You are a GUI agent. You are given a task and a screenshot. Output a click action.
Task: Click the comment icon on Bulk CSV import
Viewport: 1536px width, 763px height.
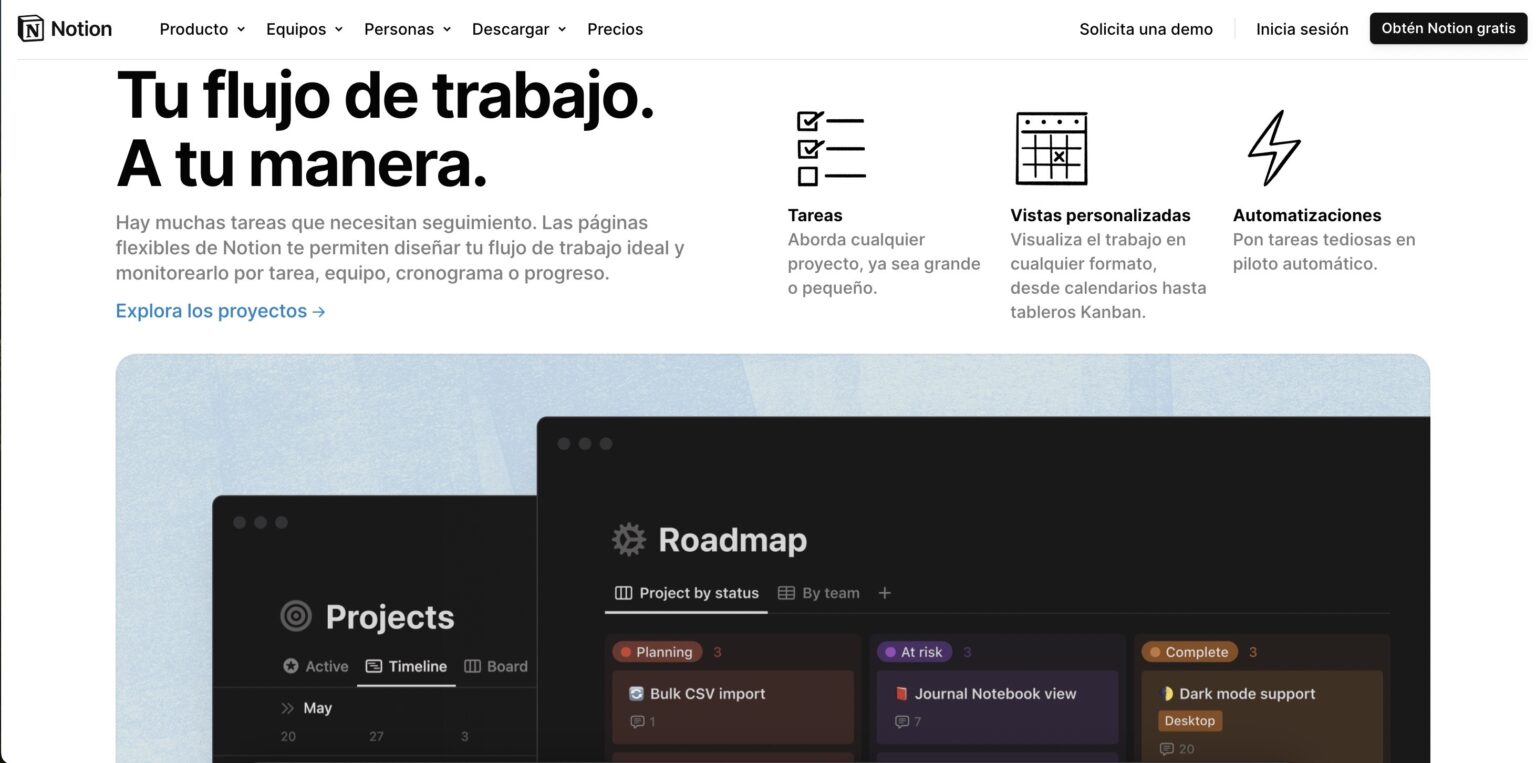tap(637, 721)
